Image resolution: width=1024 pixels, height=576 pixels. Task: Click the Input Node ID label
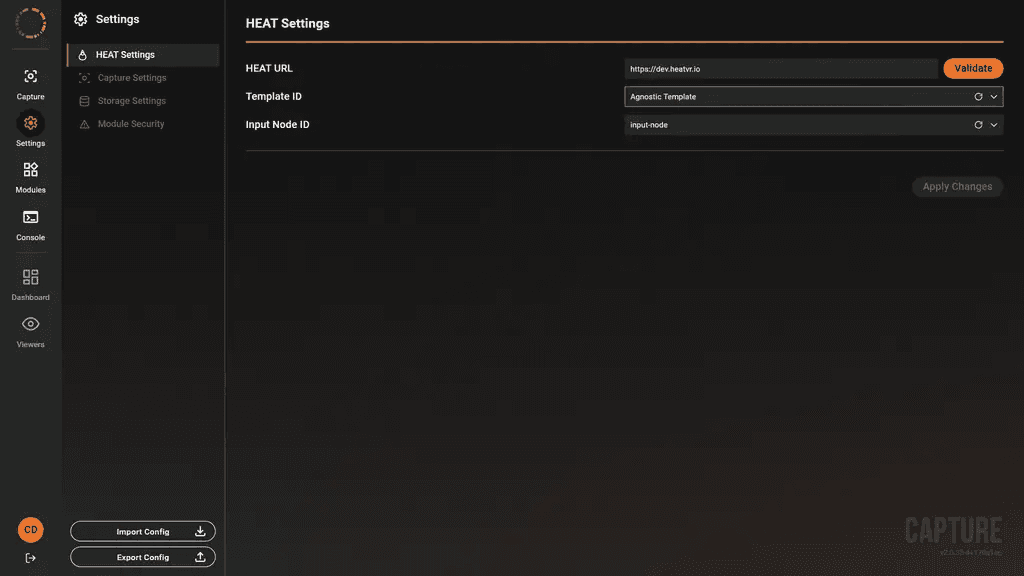pyautogui.click(x=278, y=124)
